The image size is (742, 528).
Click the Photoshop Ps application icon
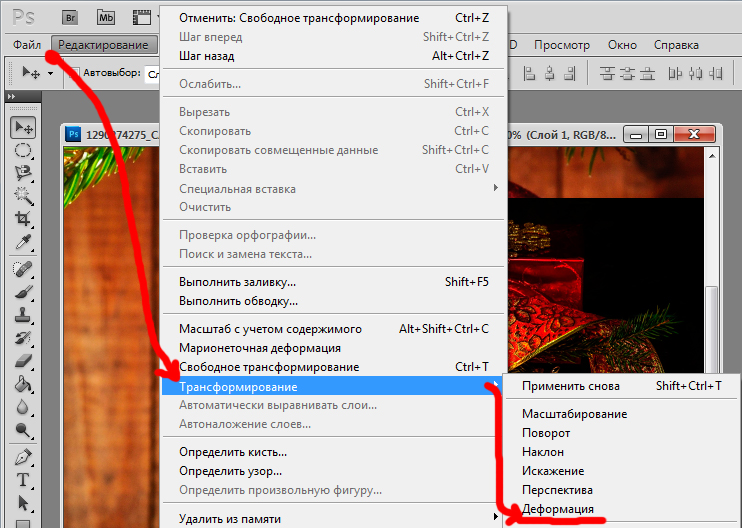pyautogui.click(x=23, y=18)
